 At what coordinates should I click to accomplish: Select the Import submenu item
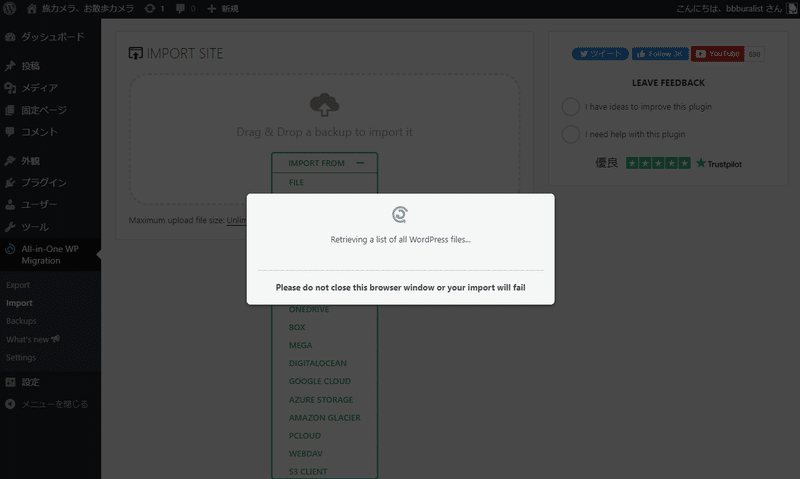[19, 303]
